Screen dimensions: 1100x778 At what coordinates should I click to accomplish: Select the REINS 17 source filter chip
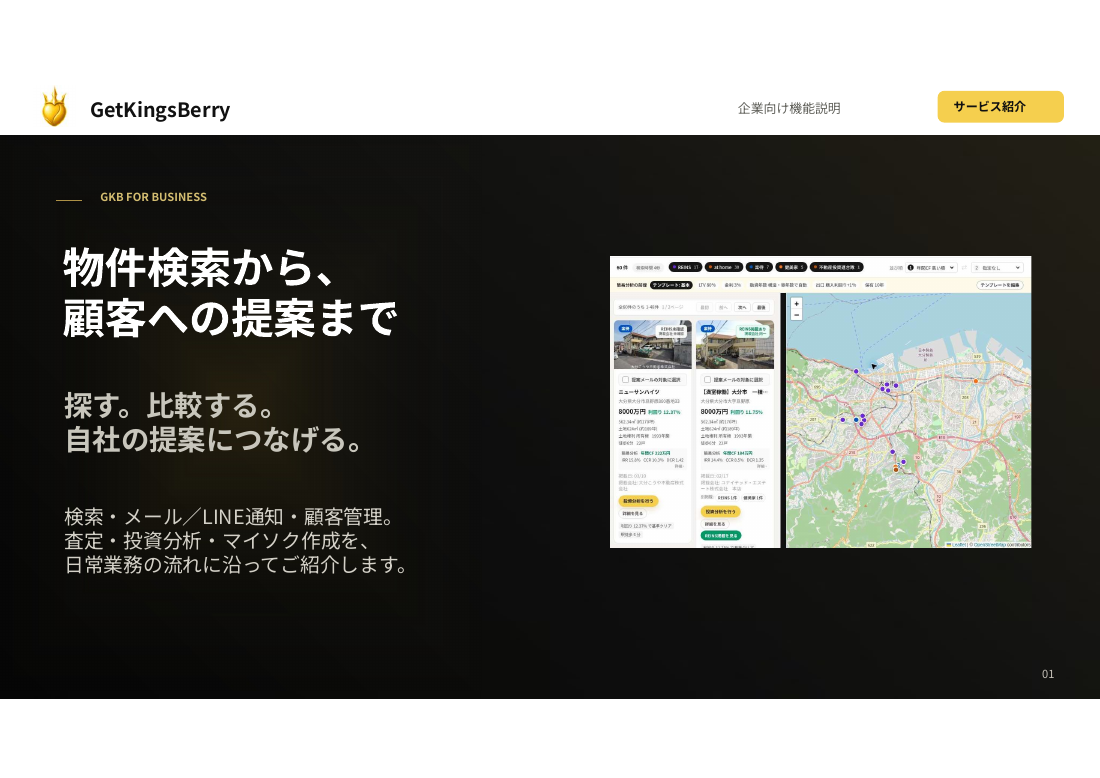685,267
